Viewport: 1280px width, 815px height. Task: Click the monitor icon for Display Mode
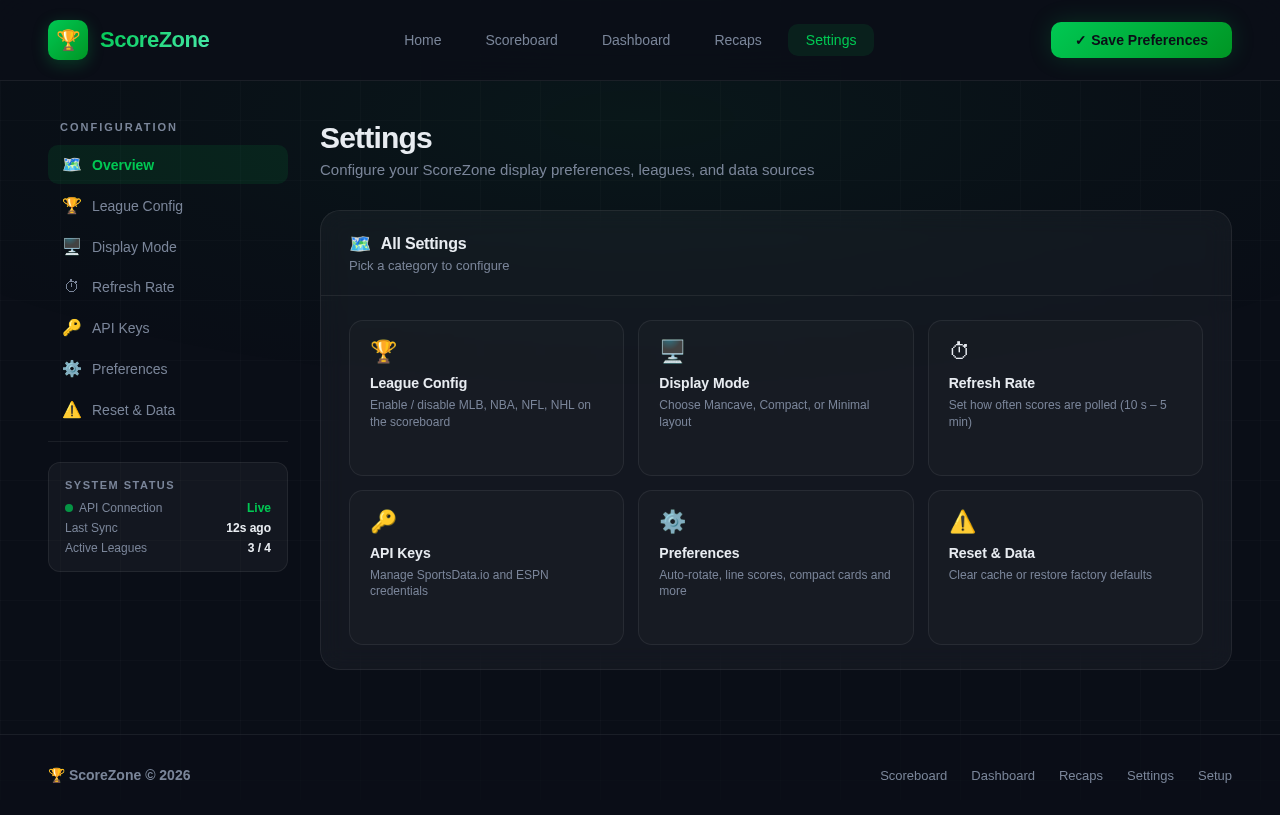(672, 351)
